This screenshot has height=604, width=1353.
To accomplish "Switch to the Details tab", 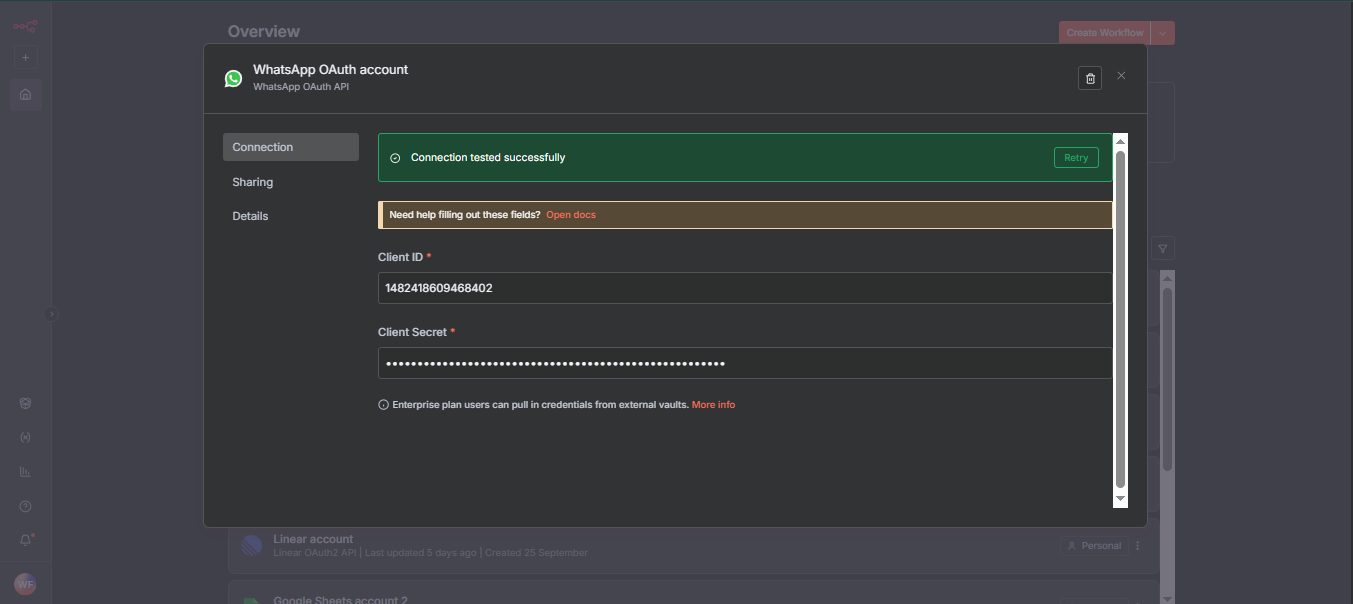I will coord(251,216).
